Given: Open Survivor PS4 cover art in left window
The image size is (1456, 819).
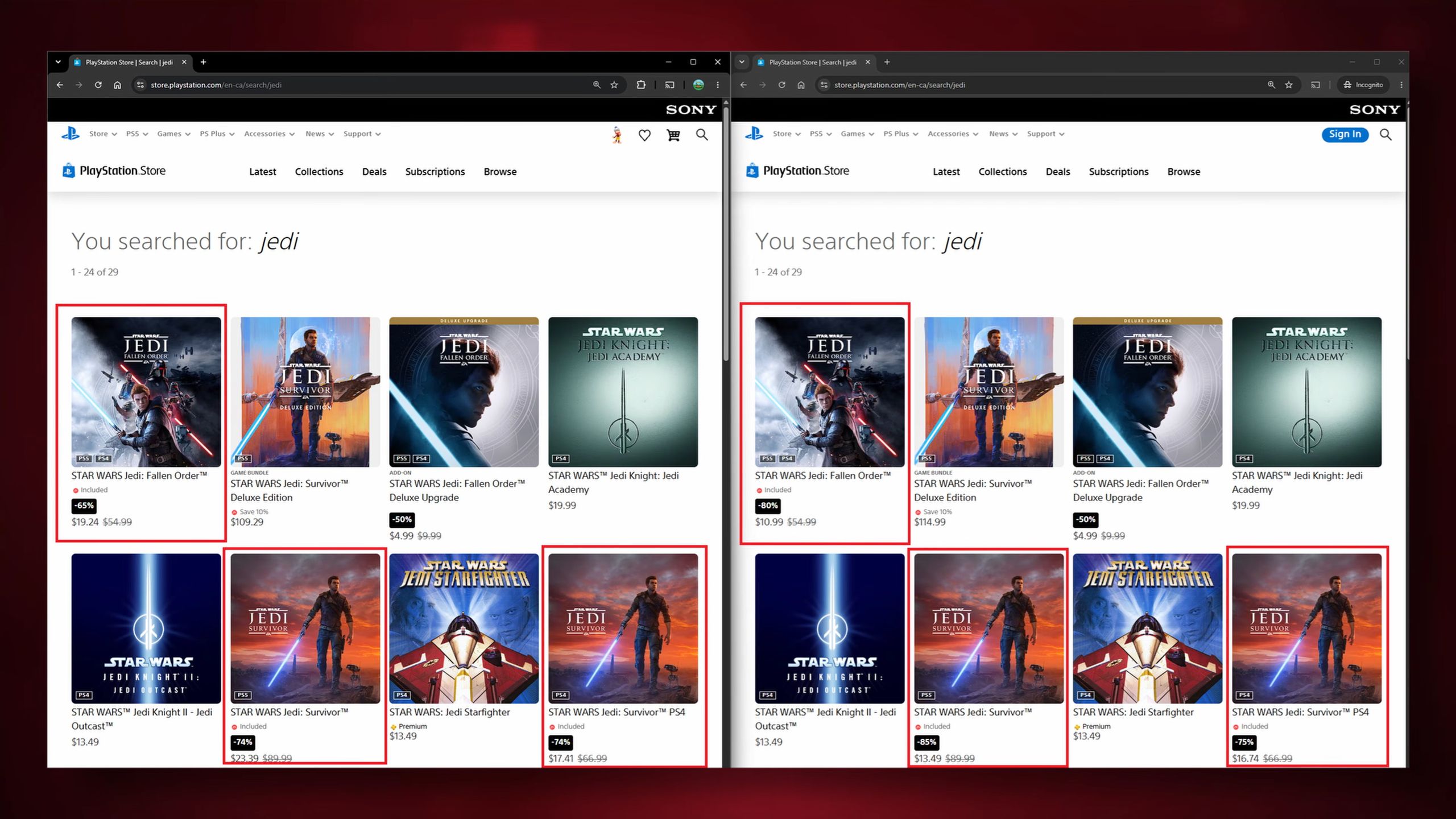Looking at the screenshot, I should [x=623, y=628].
